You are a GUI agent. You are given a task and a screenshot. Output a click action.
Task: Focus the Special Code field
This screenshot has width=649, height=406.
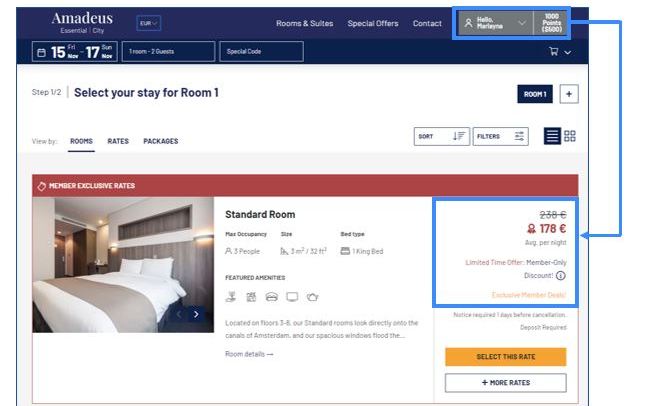click(261, 52)
